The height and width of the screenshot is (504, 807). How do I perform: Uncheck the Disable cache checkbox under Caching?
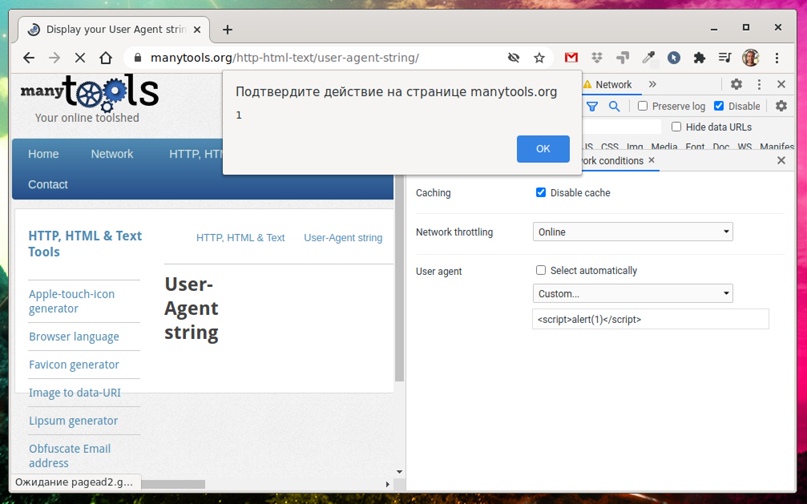pyautogui.click(x=541, y=193)
